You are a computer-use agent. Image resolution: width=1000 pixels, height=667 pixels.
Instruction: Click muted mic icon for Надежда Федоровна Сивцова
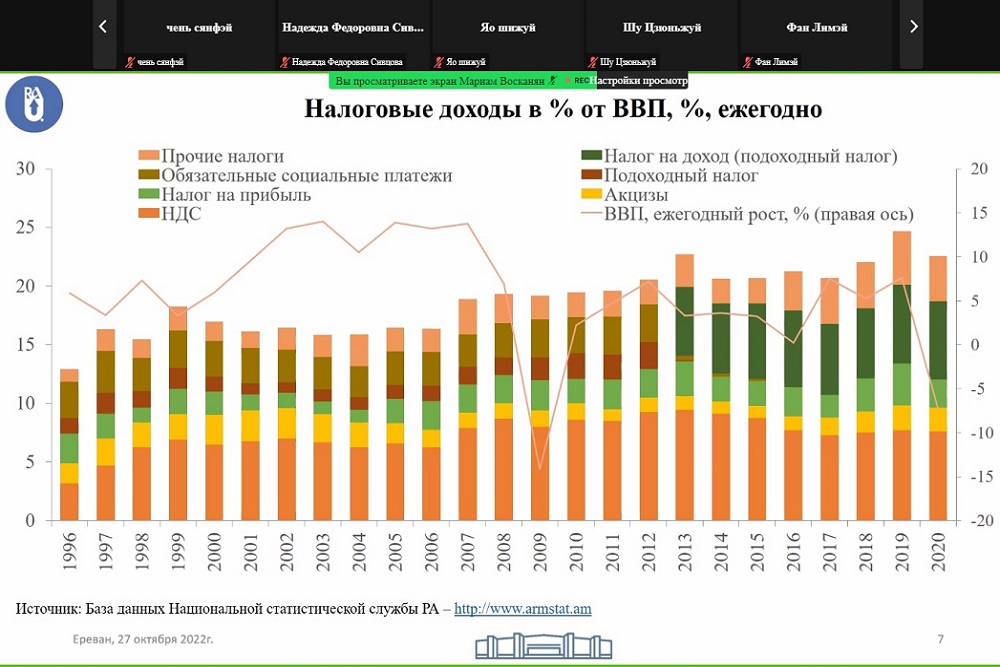[284, 62]
